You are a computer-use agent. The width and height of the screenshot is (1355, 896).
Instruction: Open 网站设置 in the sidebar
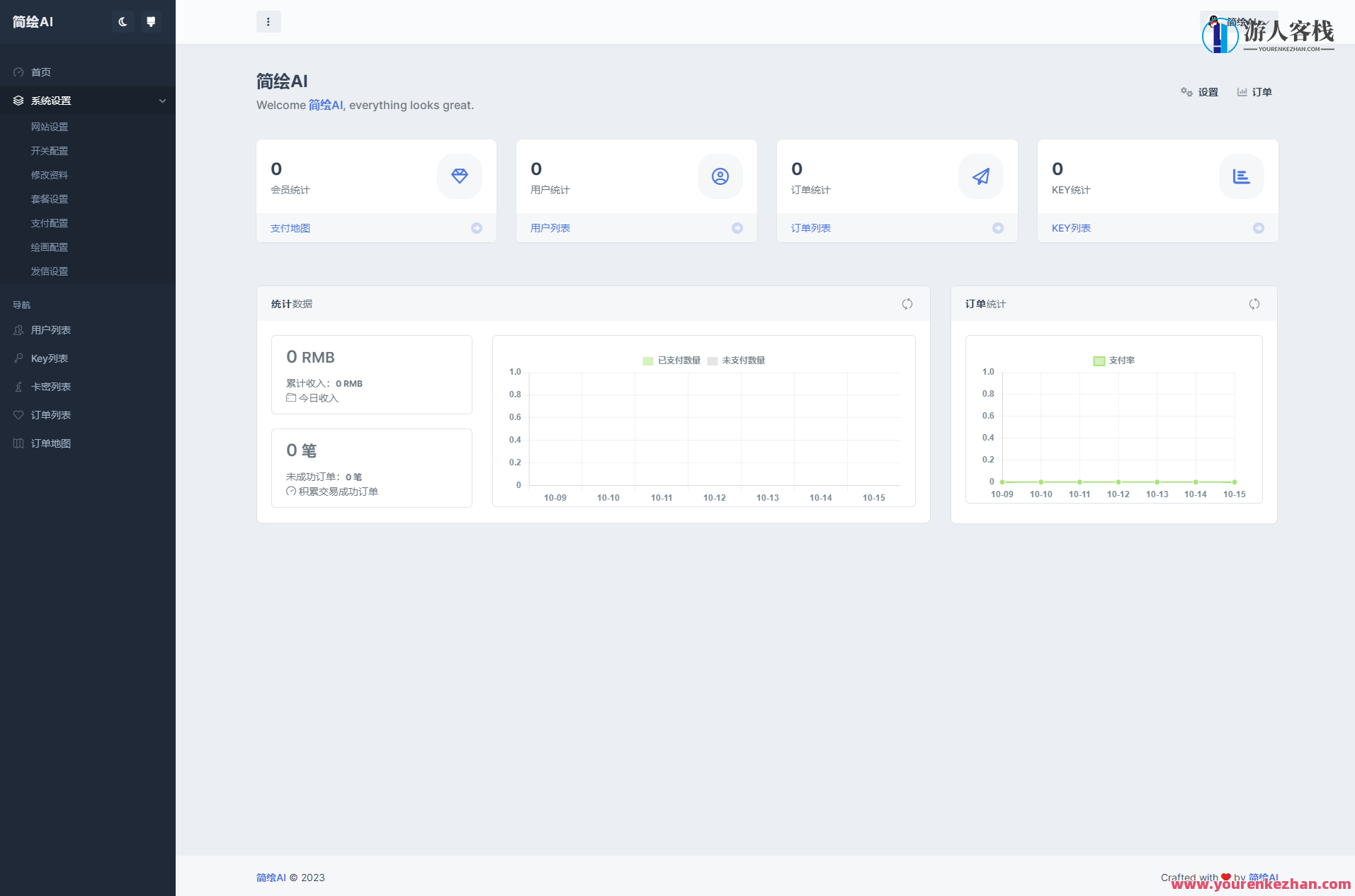(50, 127)
